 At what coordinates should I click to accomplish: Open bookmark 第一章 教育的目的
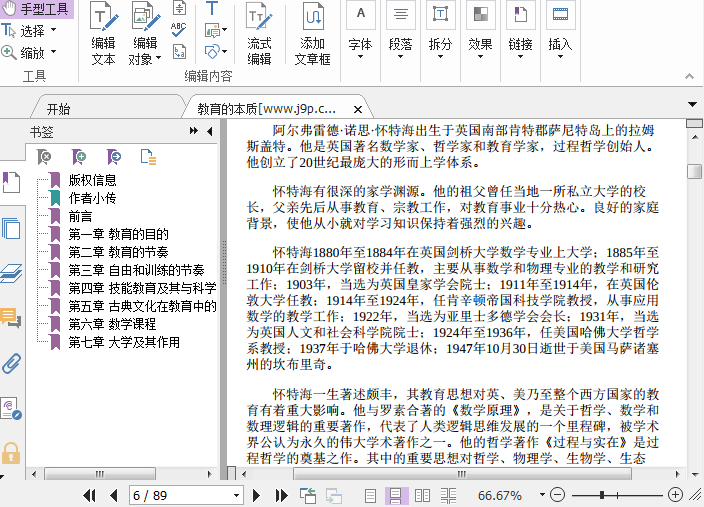coord(119,234)
